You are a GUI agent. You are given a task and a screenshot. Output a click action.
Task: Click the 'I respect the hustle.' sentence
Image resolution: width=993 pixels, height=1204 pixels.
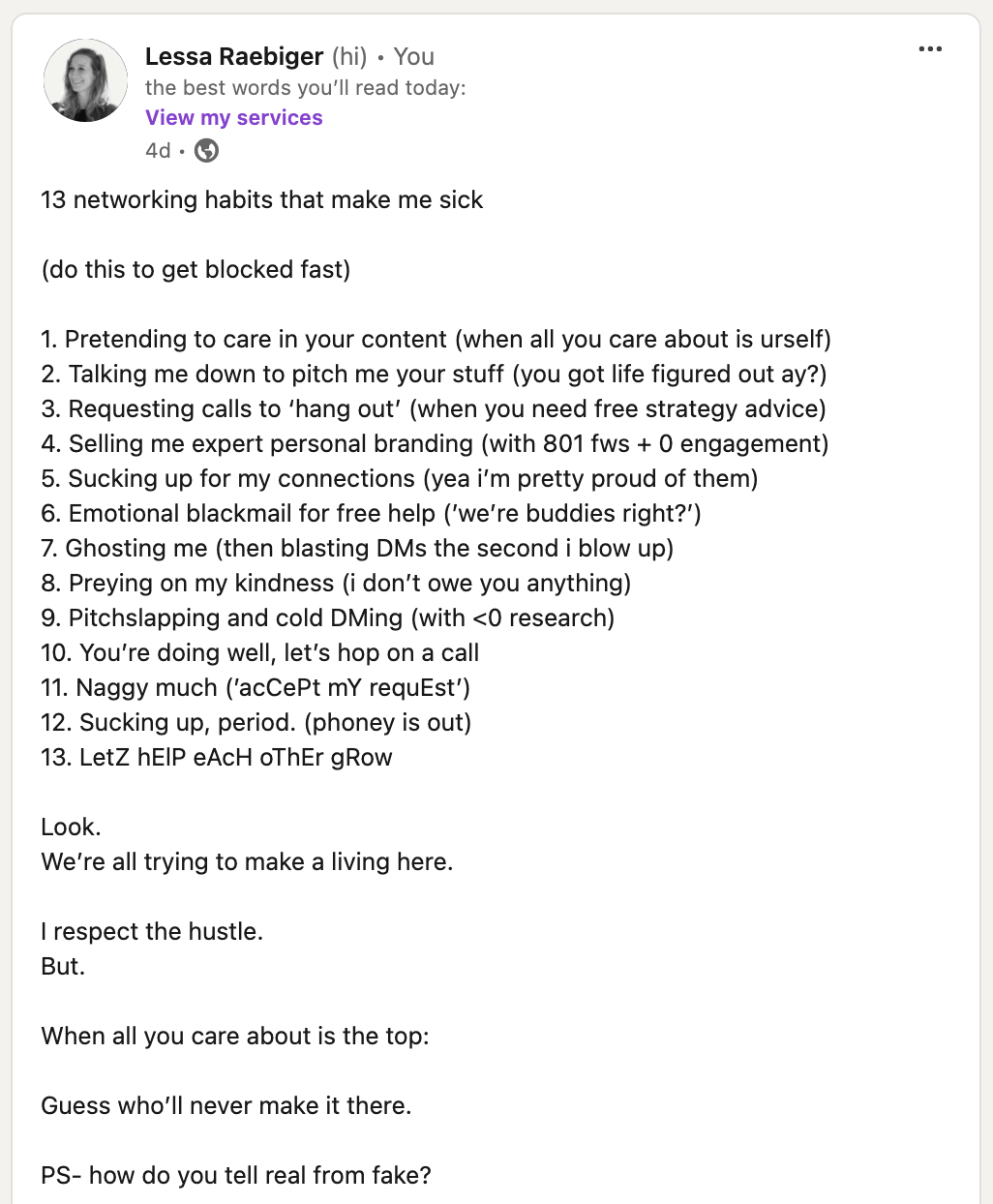pyautogui.click(x=152, y=931)
